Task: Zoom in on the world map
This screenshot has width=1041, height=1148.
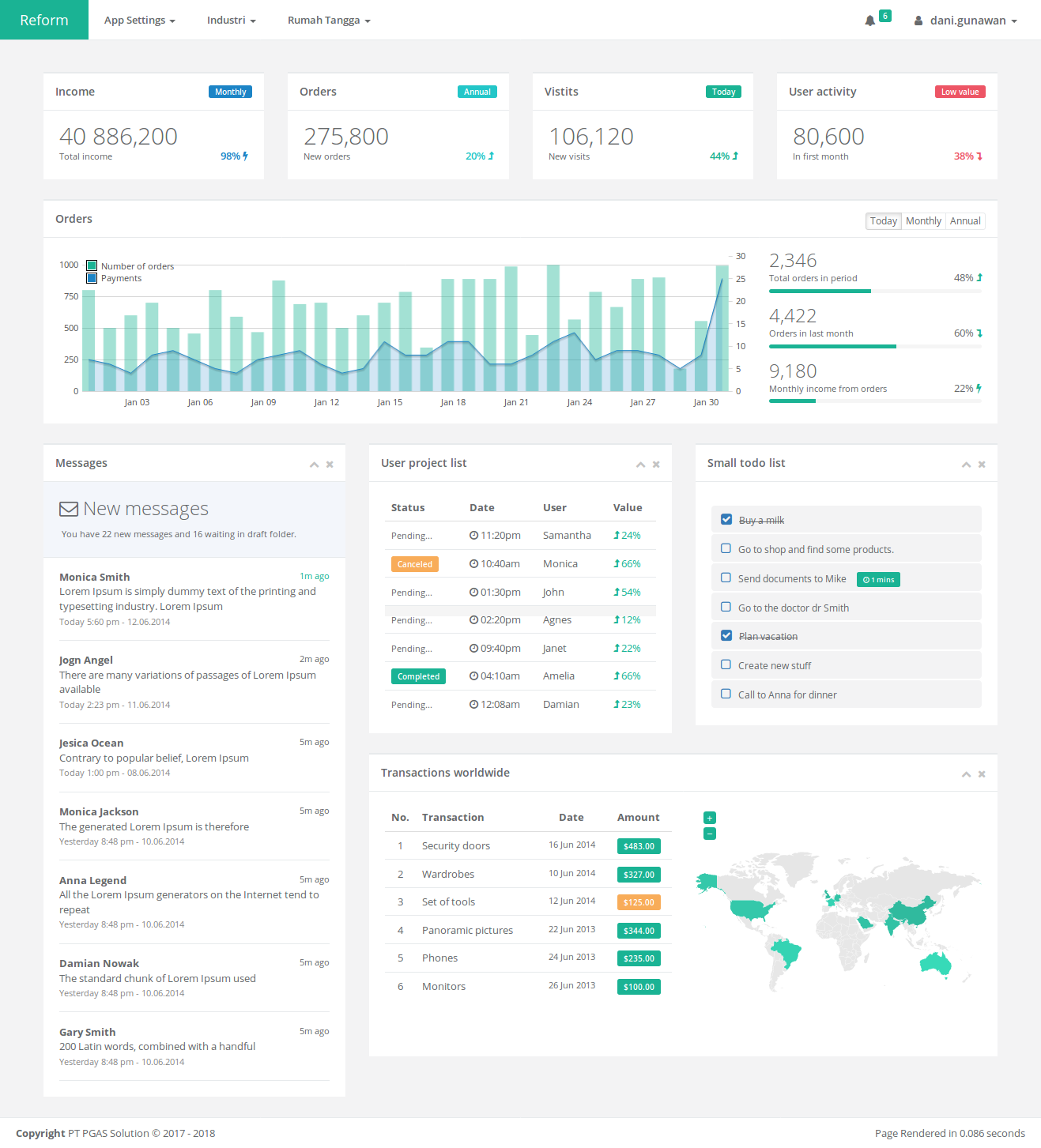Action: point(709,818)
